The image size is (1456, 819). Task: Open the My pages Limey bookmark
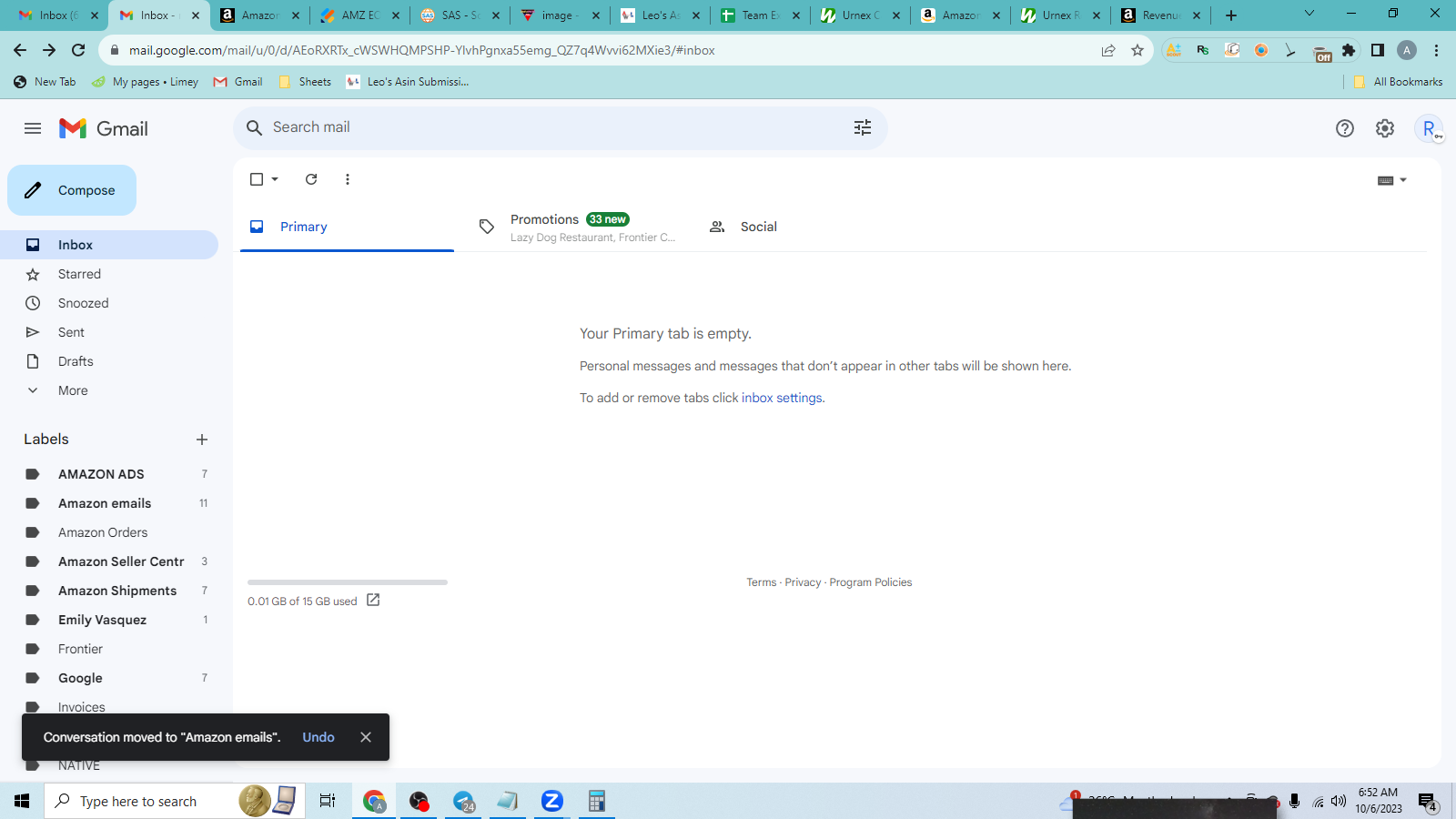click(x=146, y=82)
